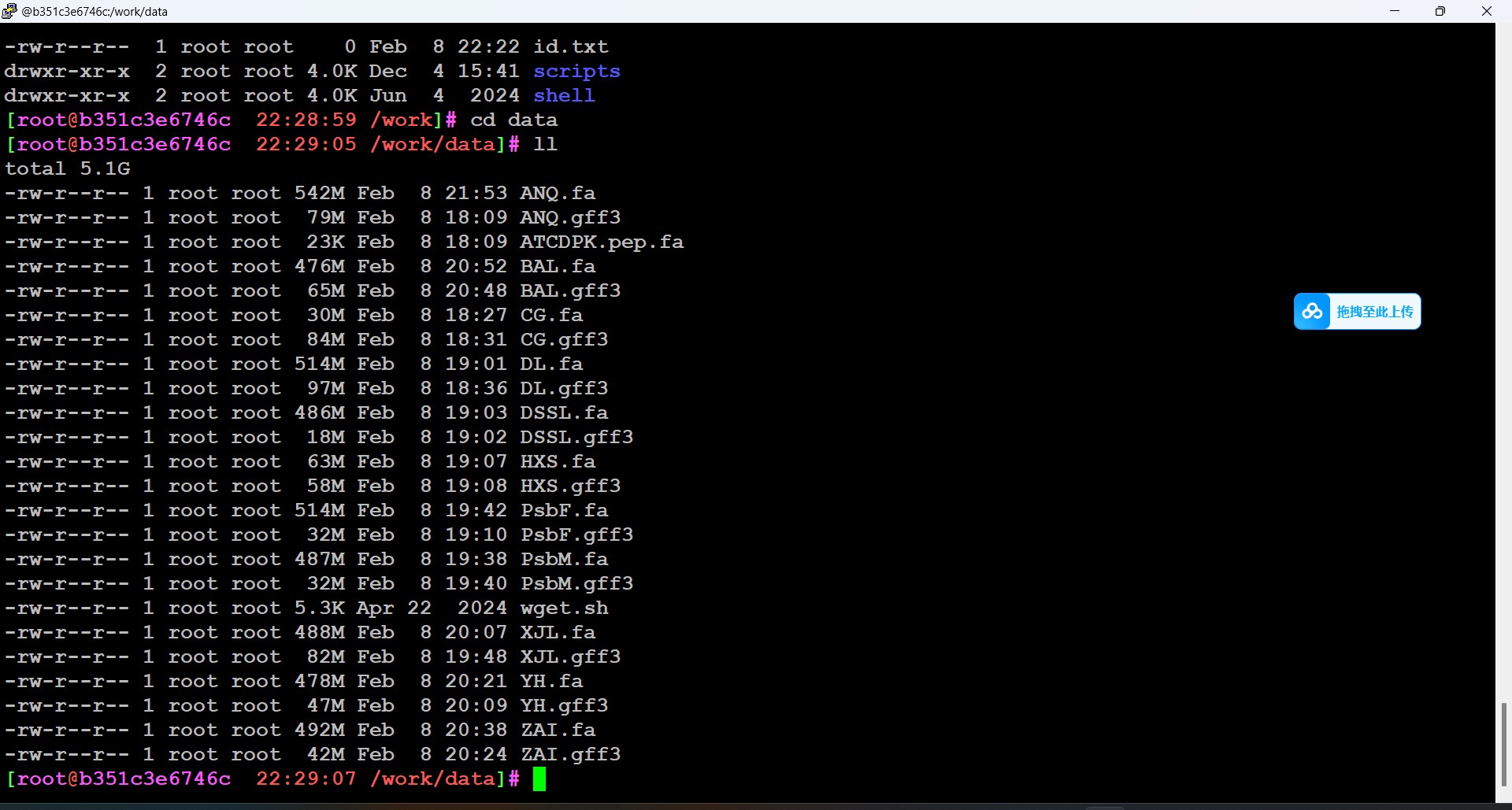Screen dimensions: 1512x810
Task: Click the cloud upload icon in the floating widget
Action: (x=1312, y=312)
